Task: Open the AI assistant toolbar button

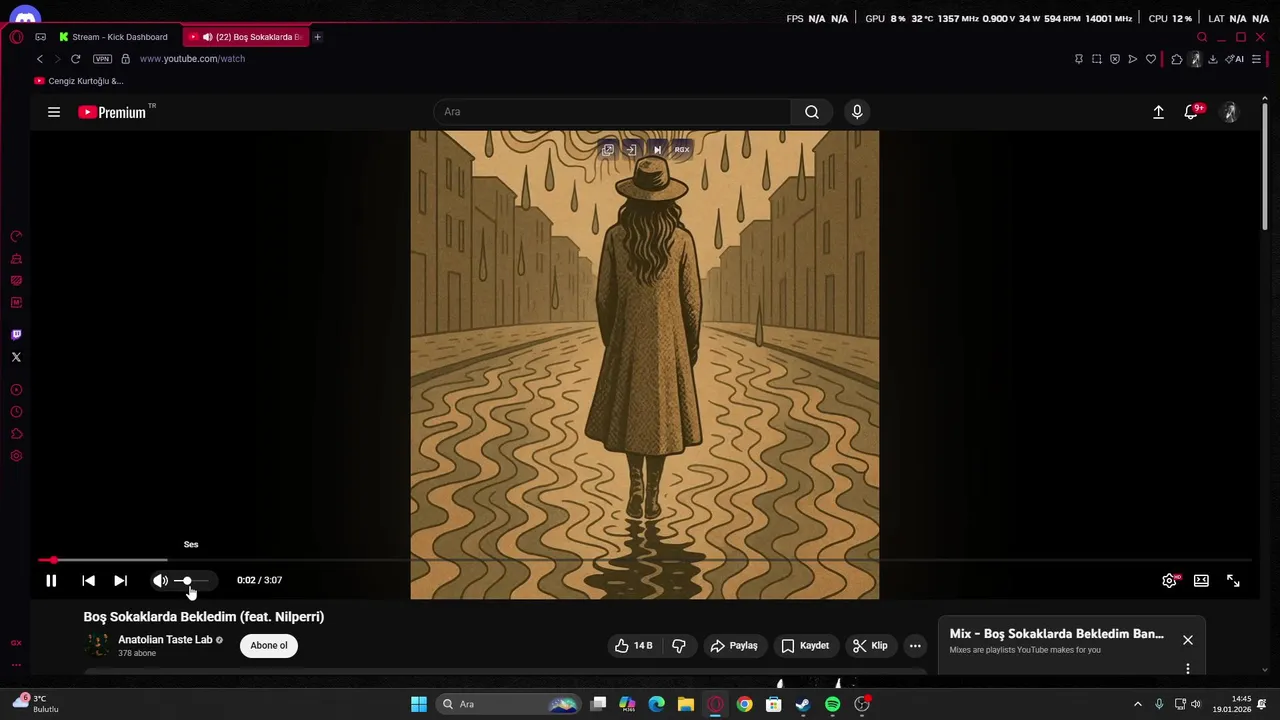Action: click(x=1235, y=59)
